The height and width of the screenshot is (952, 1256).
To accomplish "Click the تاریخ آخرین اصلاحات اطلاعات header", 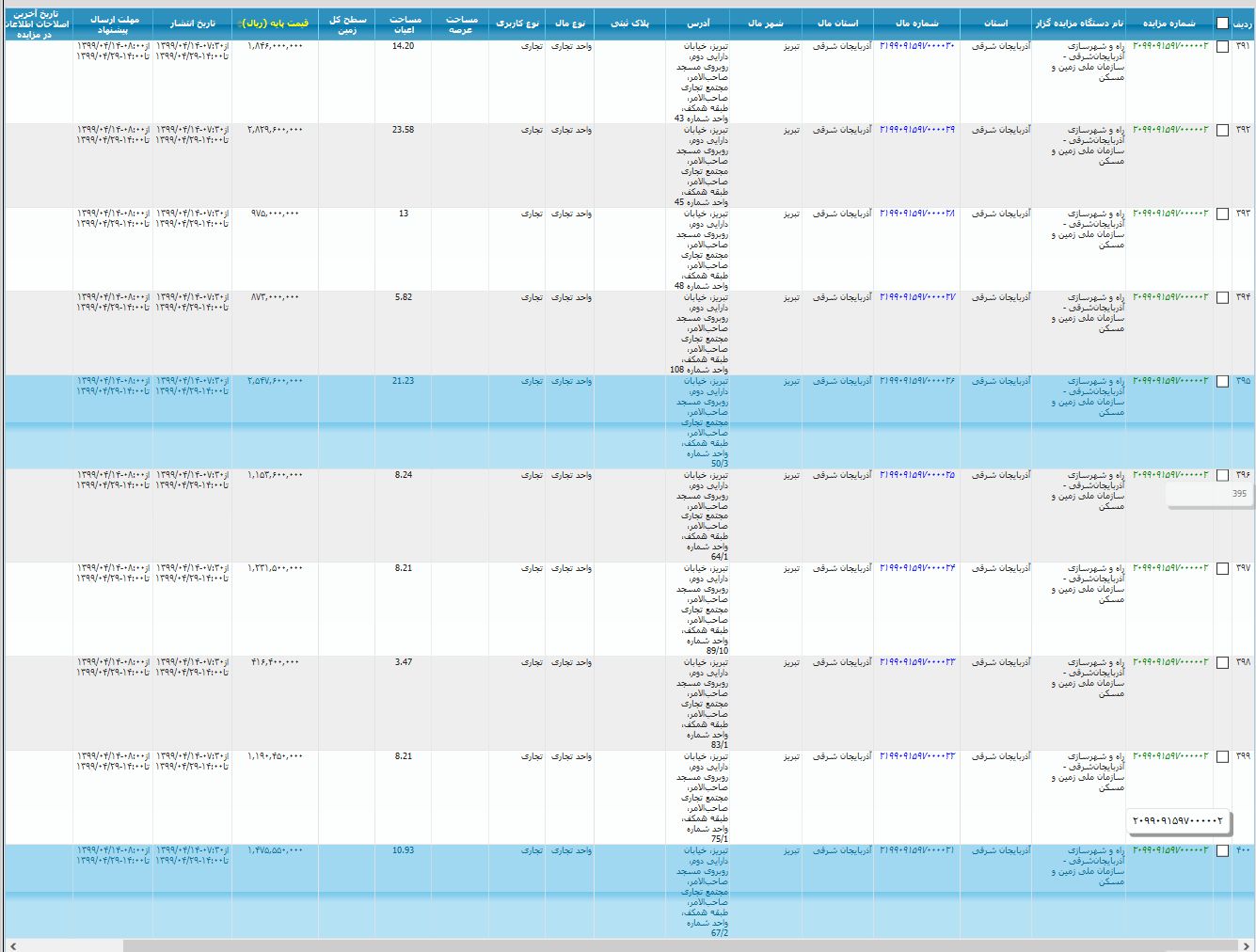I will (39, 24).
